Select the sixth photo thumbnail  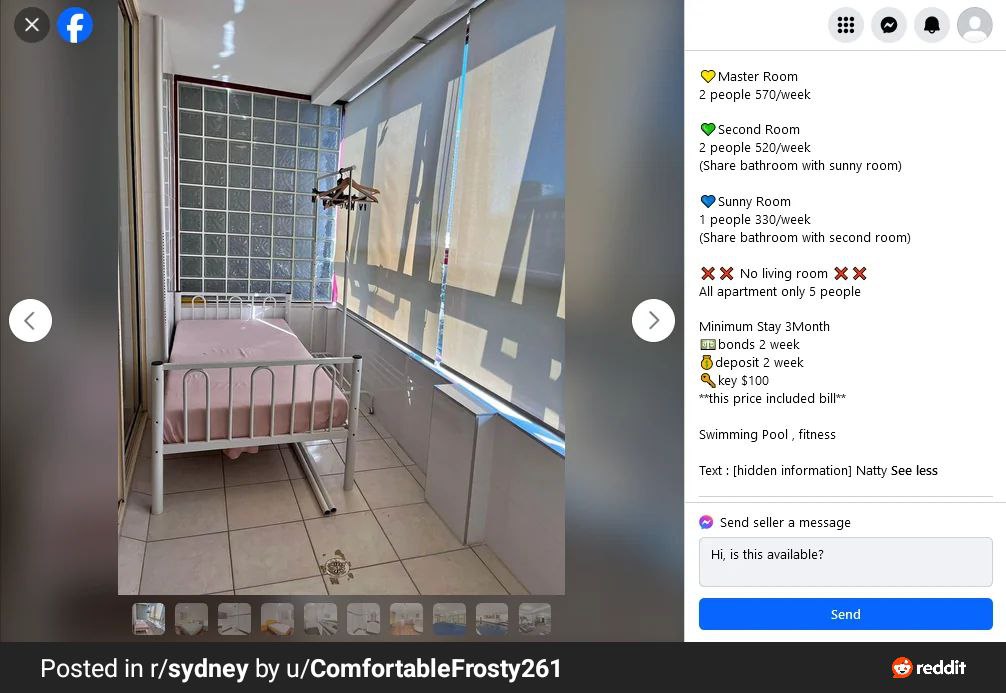pos(363,619)
